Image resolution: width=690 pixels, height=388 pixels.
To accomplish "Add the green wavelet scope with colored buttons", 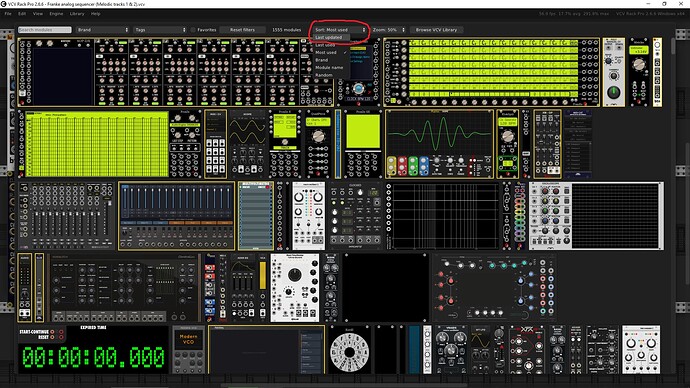I will (x=440, y=144).
